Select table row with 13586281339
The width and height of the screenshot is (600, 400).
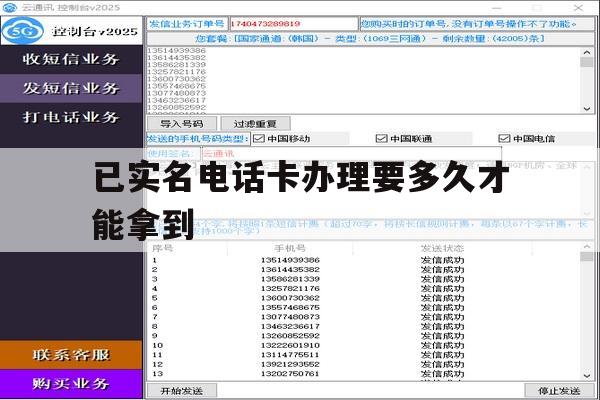point(364,279)
